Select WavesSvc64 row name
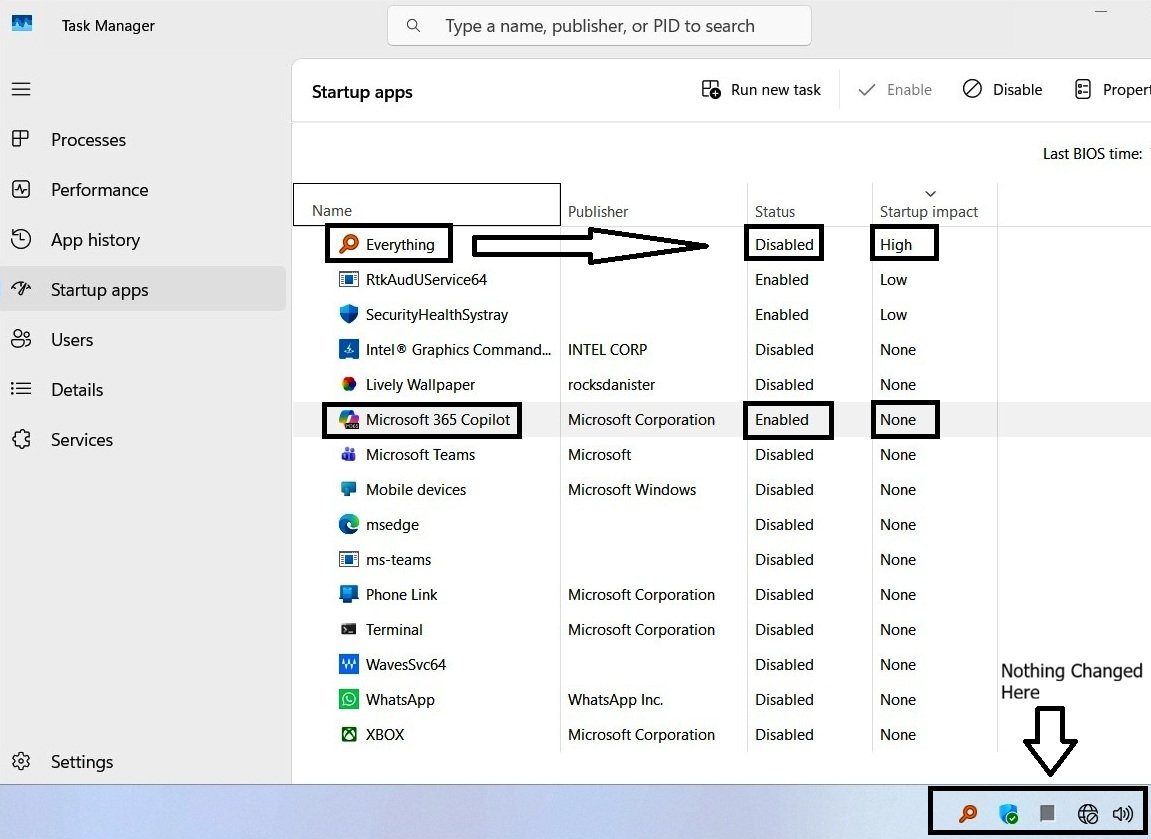This screenshot has width=1151, height=839. click(x=406, y=664)
